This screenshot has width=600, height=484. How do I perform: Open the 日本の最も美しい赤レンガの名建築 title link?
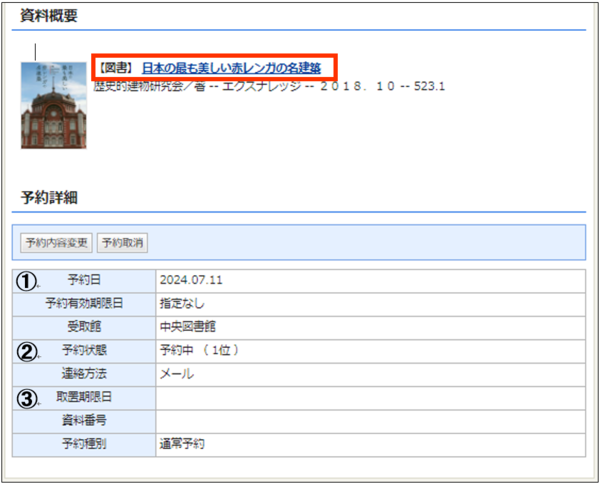pos(231,68)
